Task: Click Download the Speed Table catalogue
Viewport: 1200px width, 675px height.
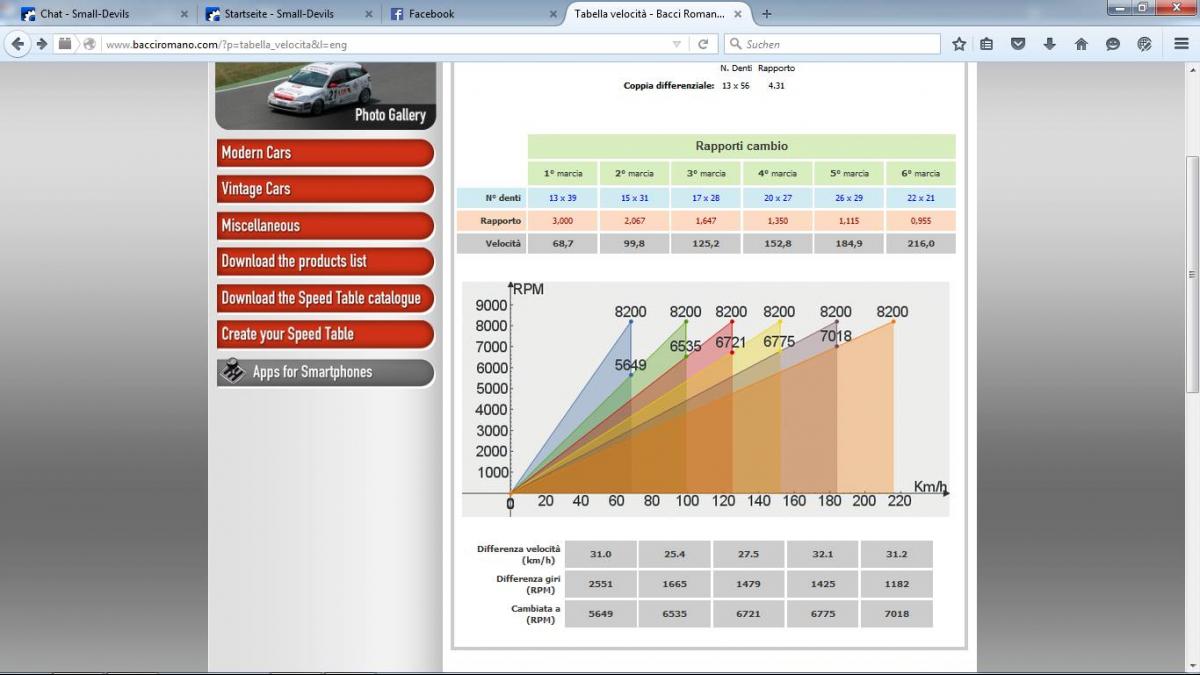Action: [325, 298]
